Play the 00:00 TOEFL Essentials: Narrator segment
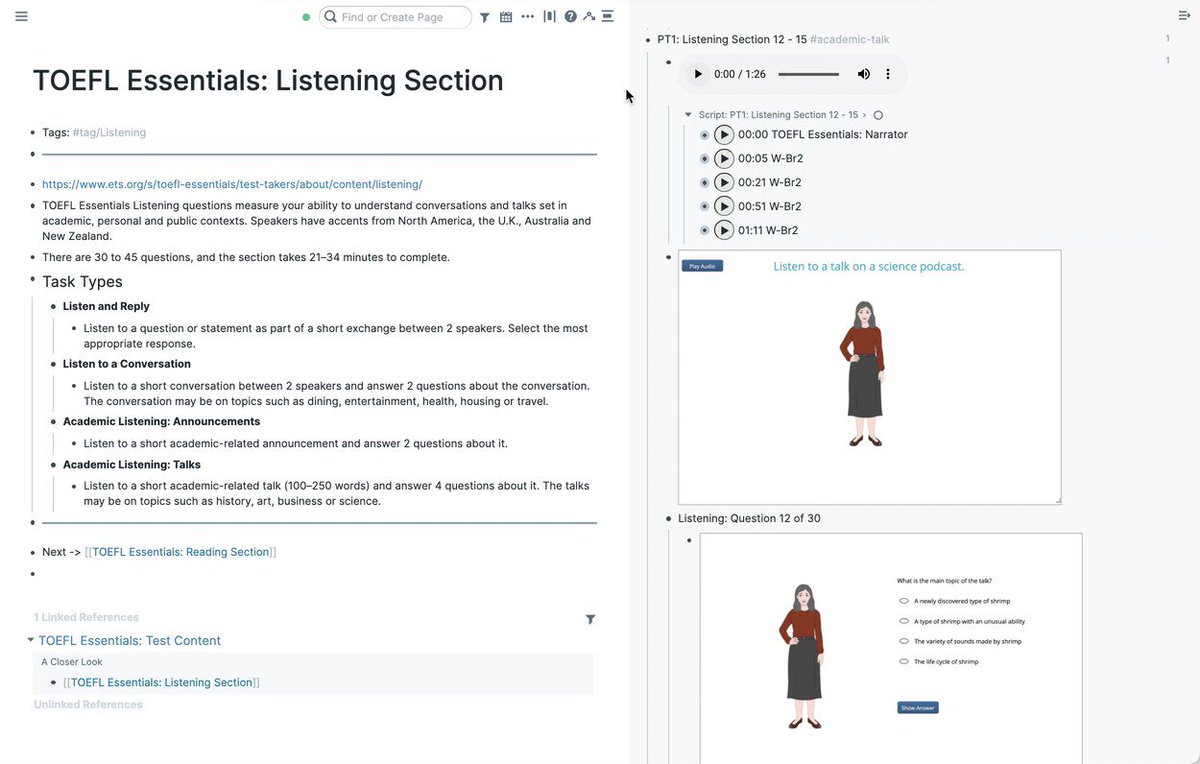The height and width of the screenshot is (764, 1200). 724,134
